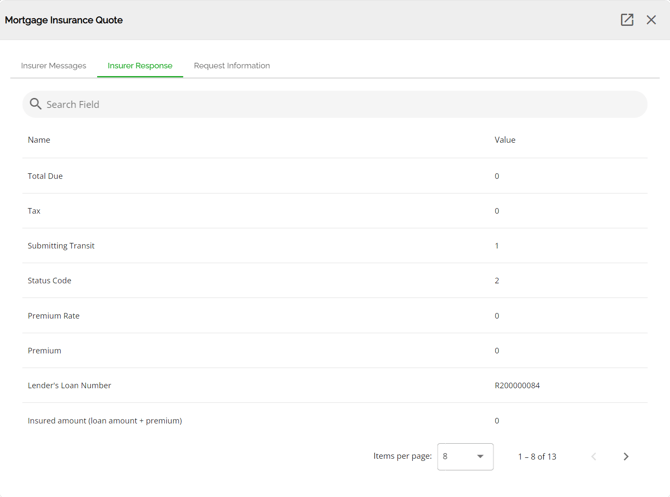Click the Tax row
The image size is (670, 497).
pyautogui.click(x=335, y=211)
